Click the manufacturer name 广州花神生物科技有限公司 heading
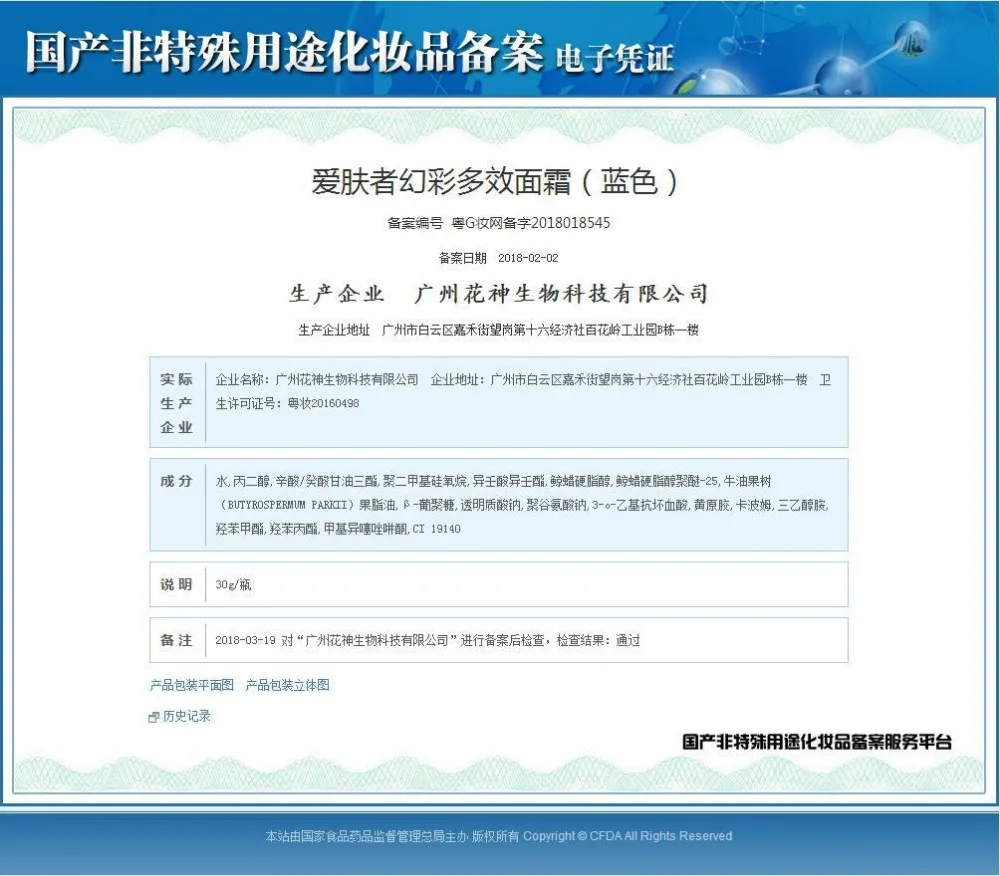The height and width of the screenshot is (876, 1000). tap(561, 293)
